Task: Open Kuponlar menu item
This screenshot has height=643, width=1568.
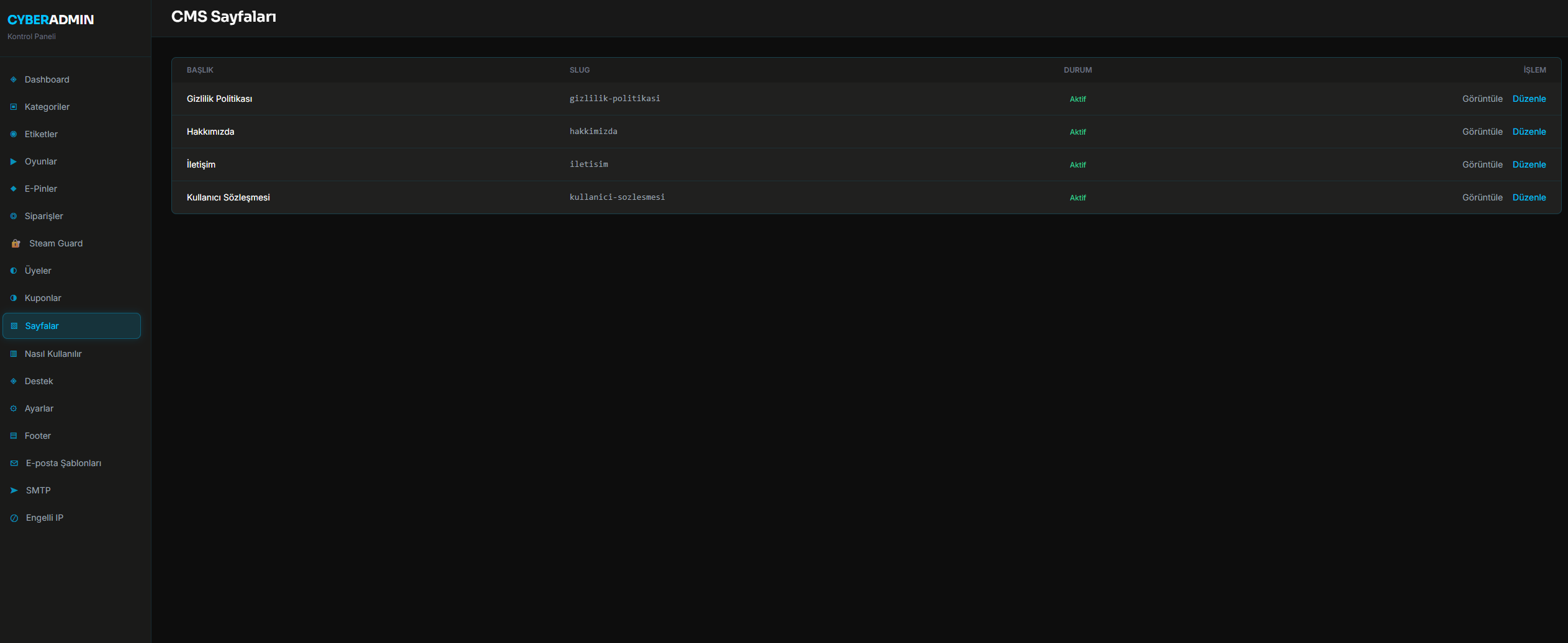Action: (x=72, y=298)
